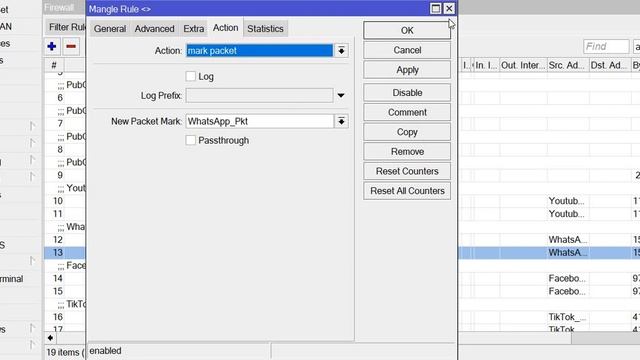
Task: Maximize the Mangle Rule dialog
Action: point(436,9)
